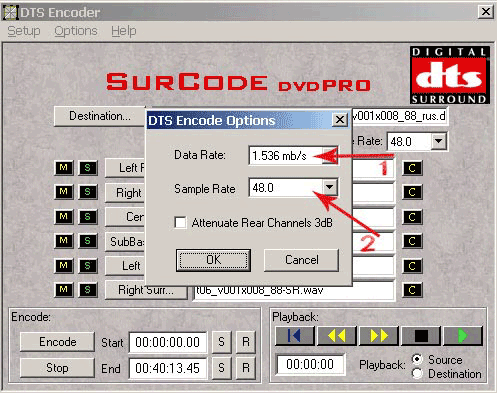Click the End time field 00:40:13.45
The width and height of the screenshot is (497, 393).
pos(168,368)
